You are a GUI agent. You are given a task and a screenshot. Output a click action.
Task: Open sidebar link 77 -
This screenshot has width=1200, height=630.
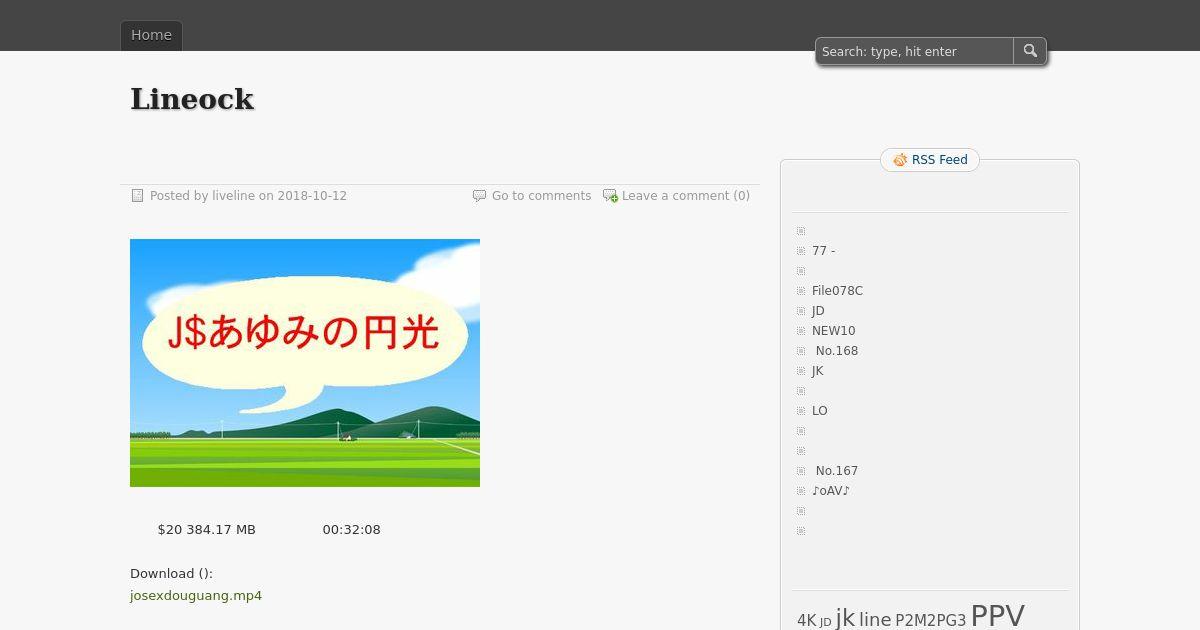pyautogui.click(x=823, y=251)
